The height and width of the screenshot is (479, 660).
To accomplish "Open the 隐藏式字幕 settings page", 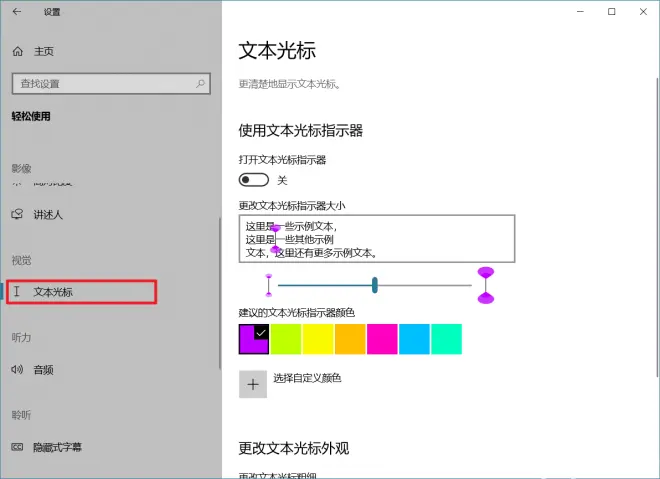I will click(57, 447).
